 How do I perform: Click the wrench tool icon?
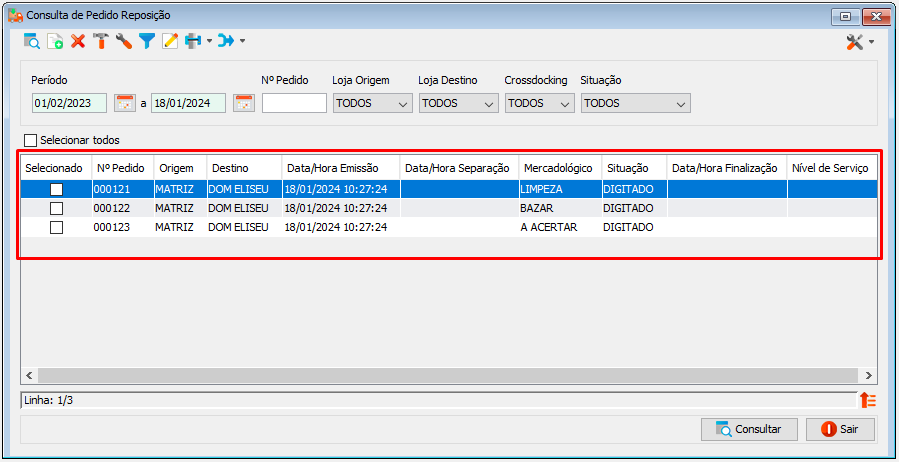[124, 41]
